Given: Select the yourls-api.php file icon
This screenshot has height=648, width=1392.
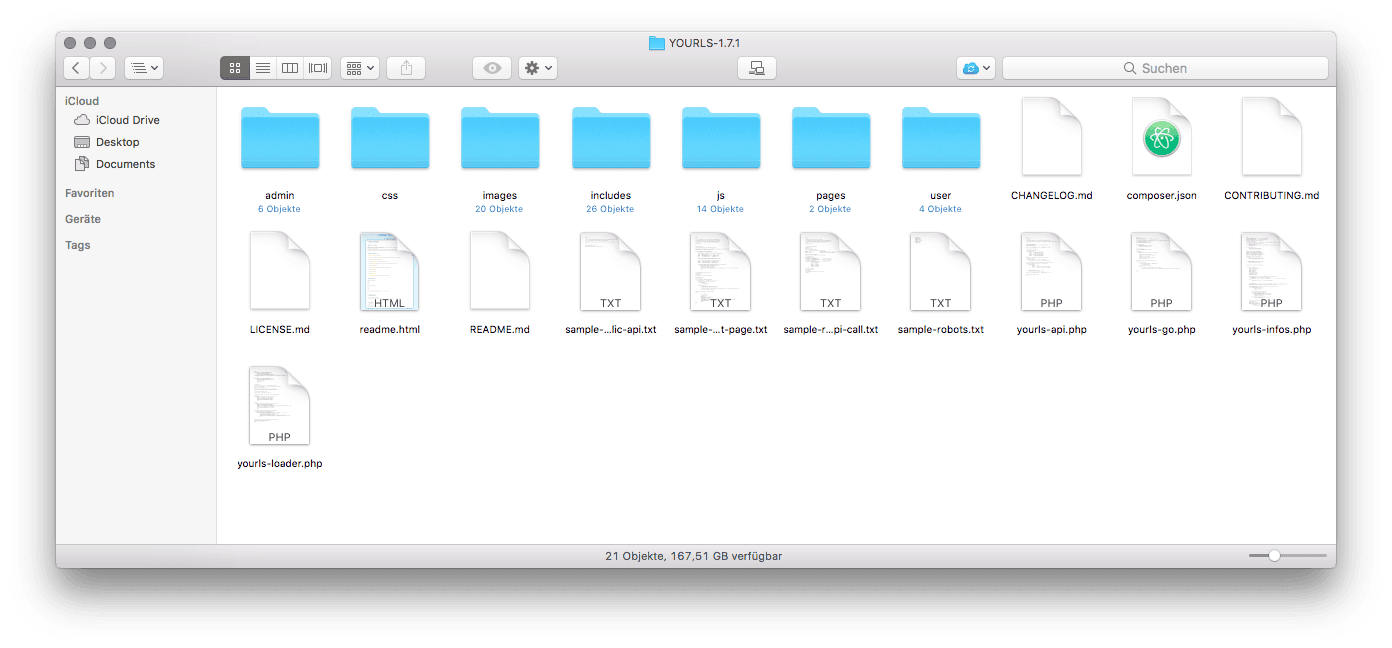Looking at the screenshot, I should pyautogui.click(x=1051, y=271).
